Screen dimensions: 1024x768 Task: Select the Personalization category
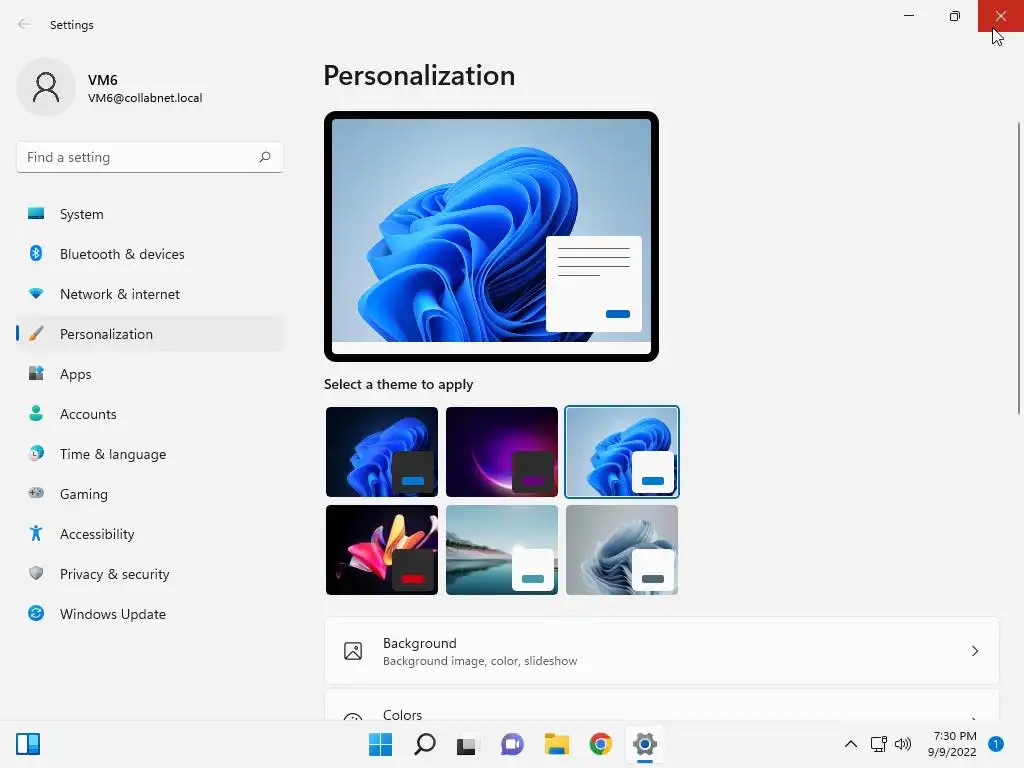tap(150, 334)
